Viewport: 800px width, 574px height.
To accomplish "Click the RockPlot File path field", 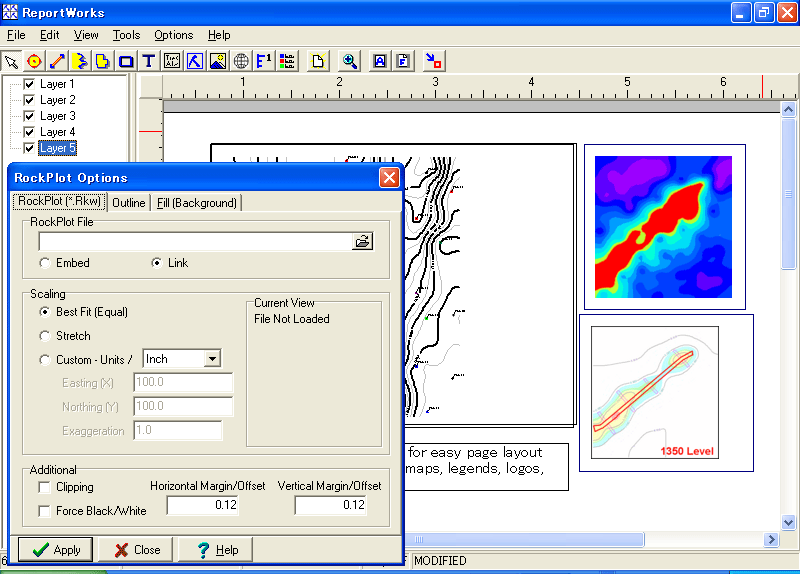I will pyautogui.click(x=195, y=241).
